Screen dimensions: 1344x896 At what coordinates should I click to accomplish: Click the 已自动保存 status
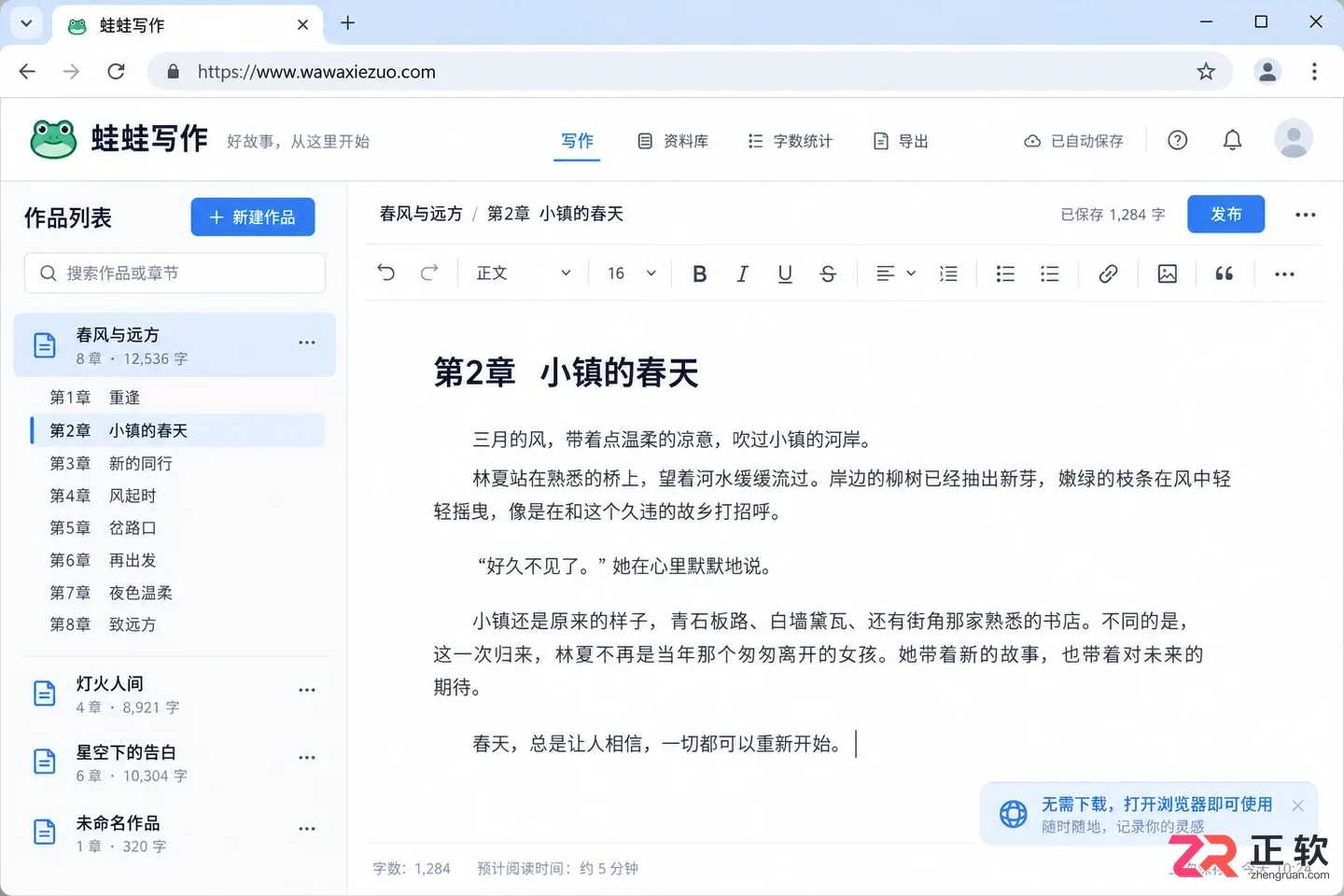(1073, 141)
